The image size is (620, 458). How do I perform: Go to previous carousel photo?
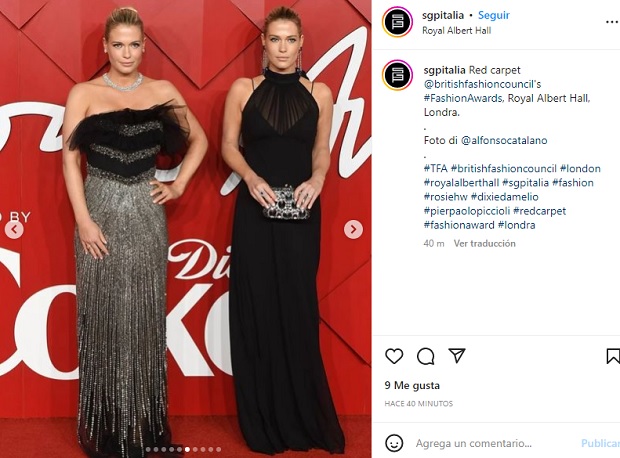click(14, 229)
